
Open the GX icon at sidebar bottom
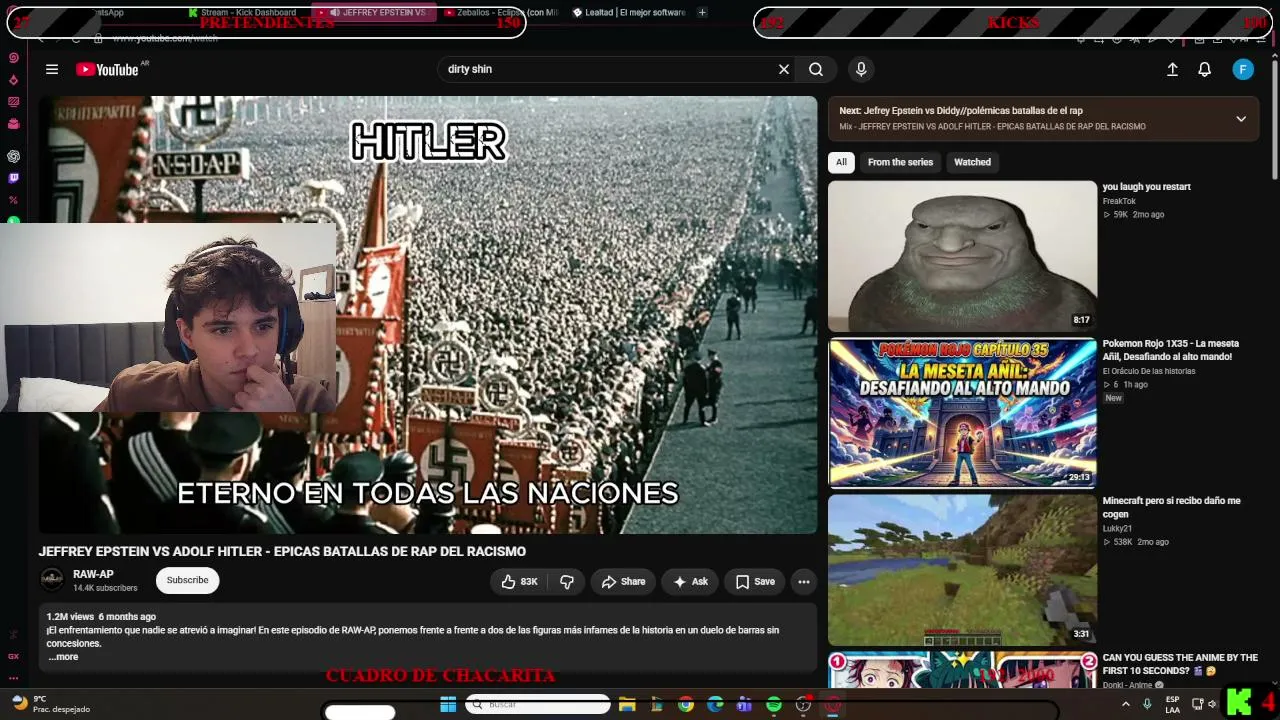click(x=13, y=657)
